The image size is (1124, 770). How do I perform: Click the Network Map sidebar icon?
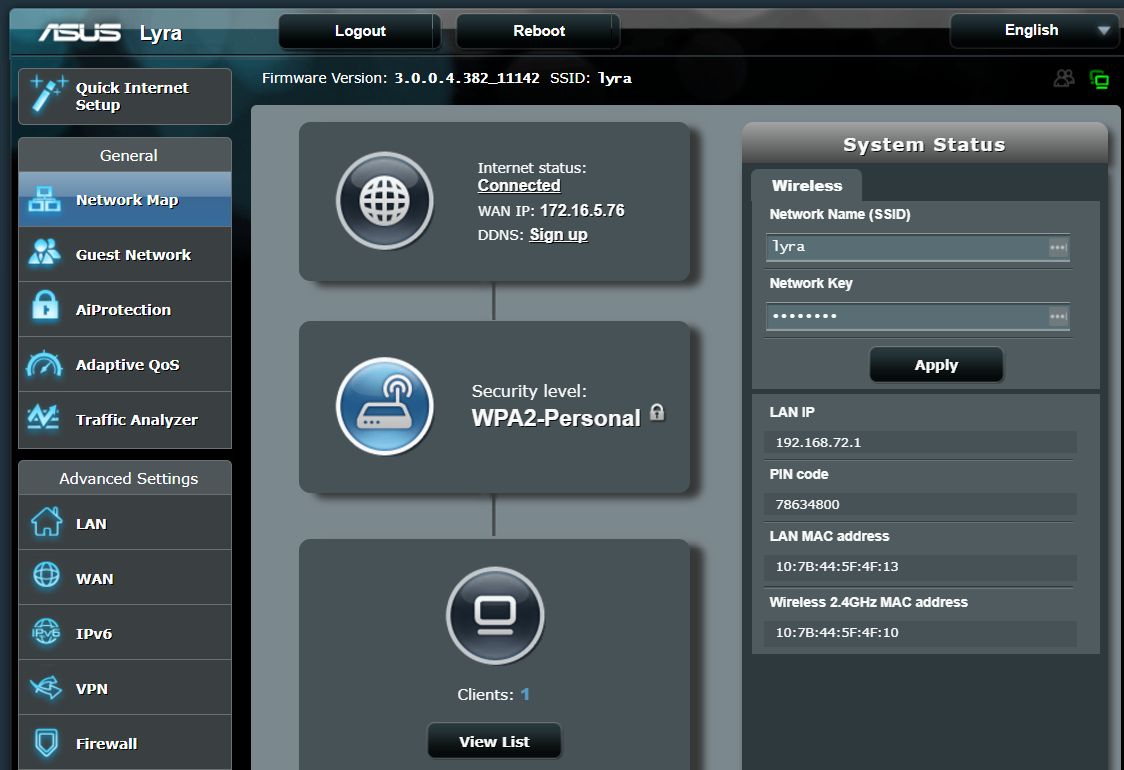point(44,199)
